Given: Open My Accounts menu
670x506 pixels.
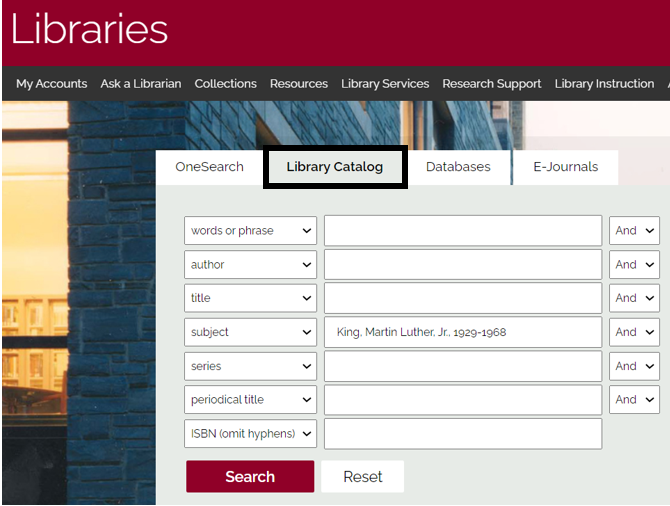Looking at the screenshot, I should point(52,84).
